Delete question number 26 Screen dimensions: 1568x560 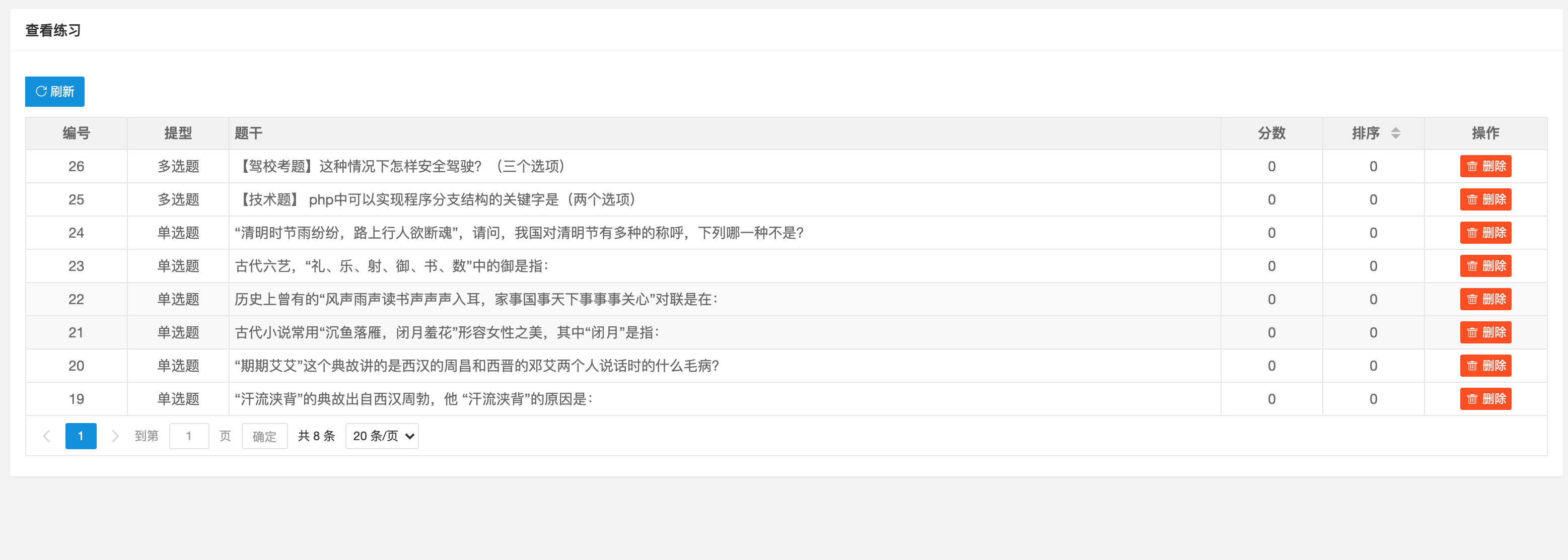coord(1485,166)
